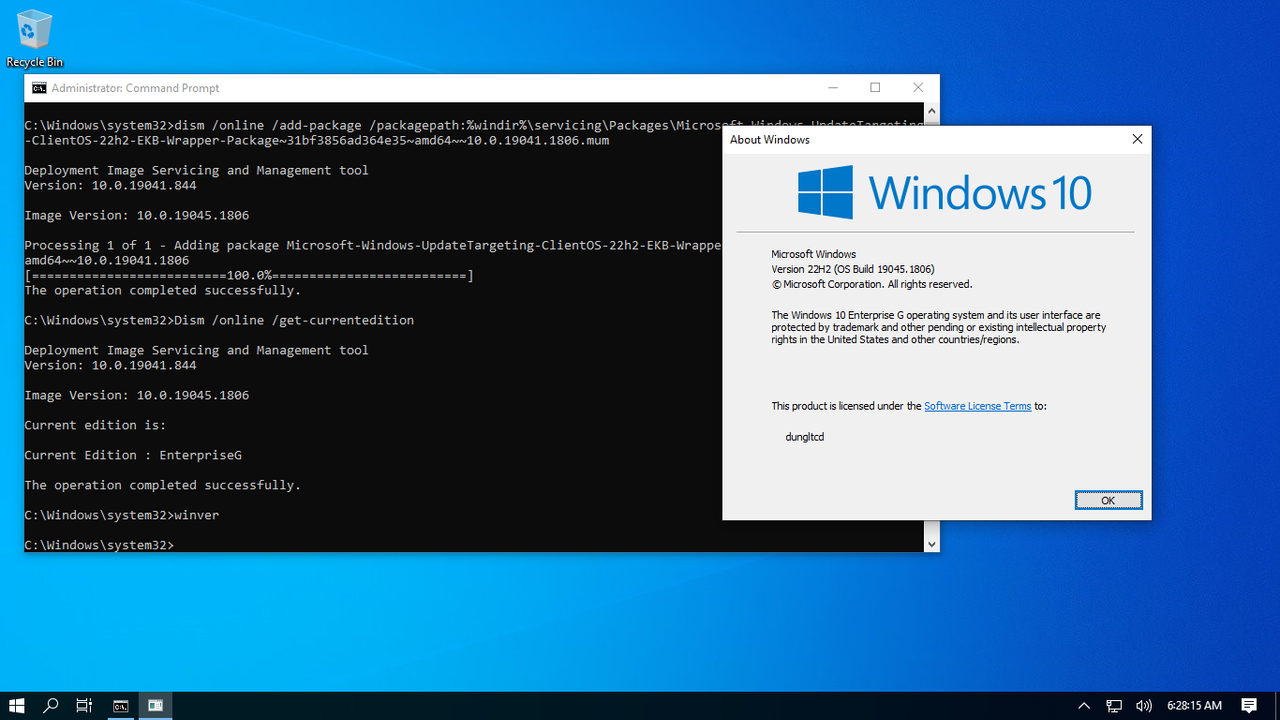Click the Command Prompt title bar icon
Image resolution: width=1280 pixels, height=720 pixels.
tap(38, 88)
